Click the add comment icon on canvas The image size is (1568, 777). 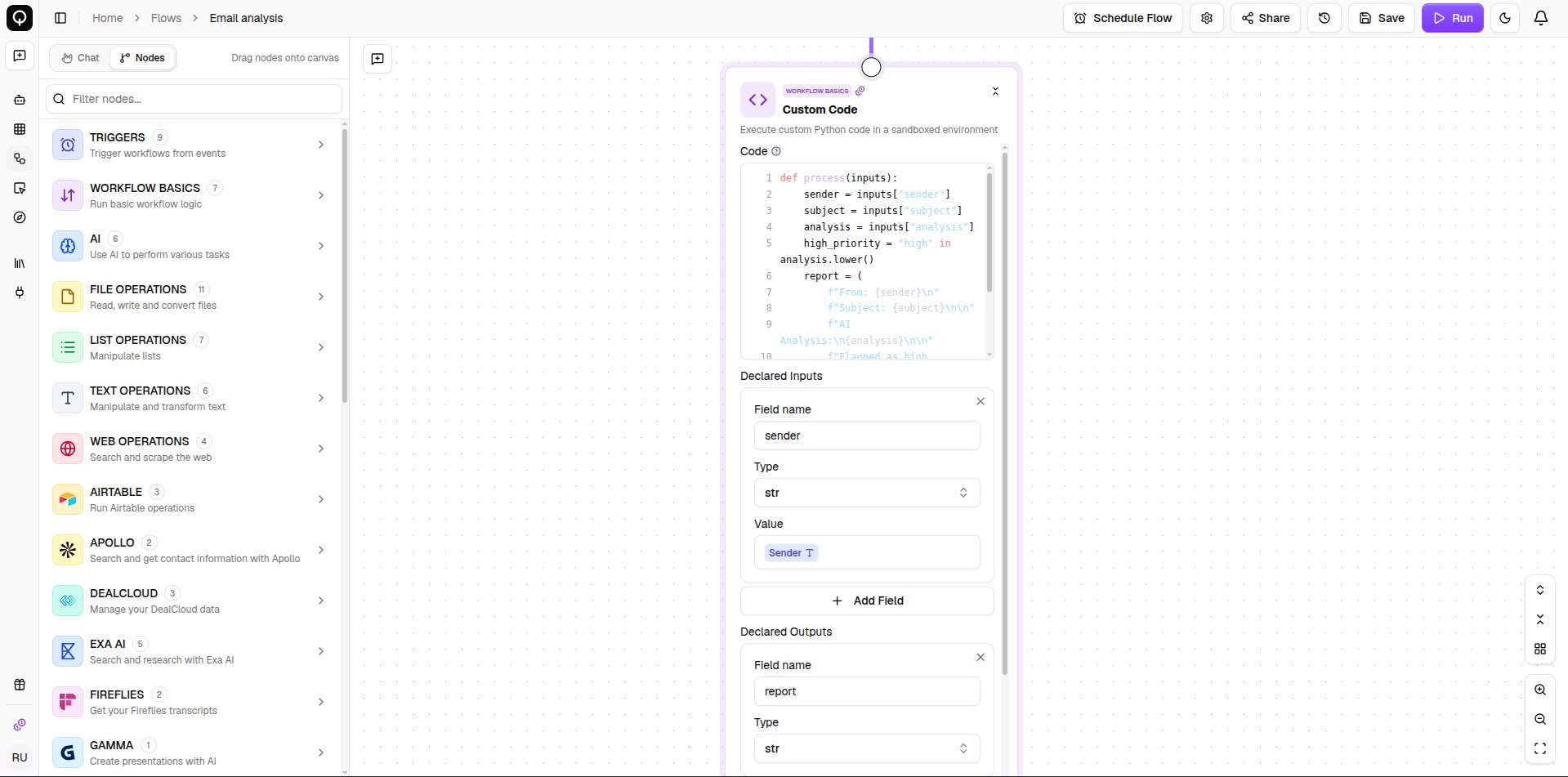click(x=377, y=59)
